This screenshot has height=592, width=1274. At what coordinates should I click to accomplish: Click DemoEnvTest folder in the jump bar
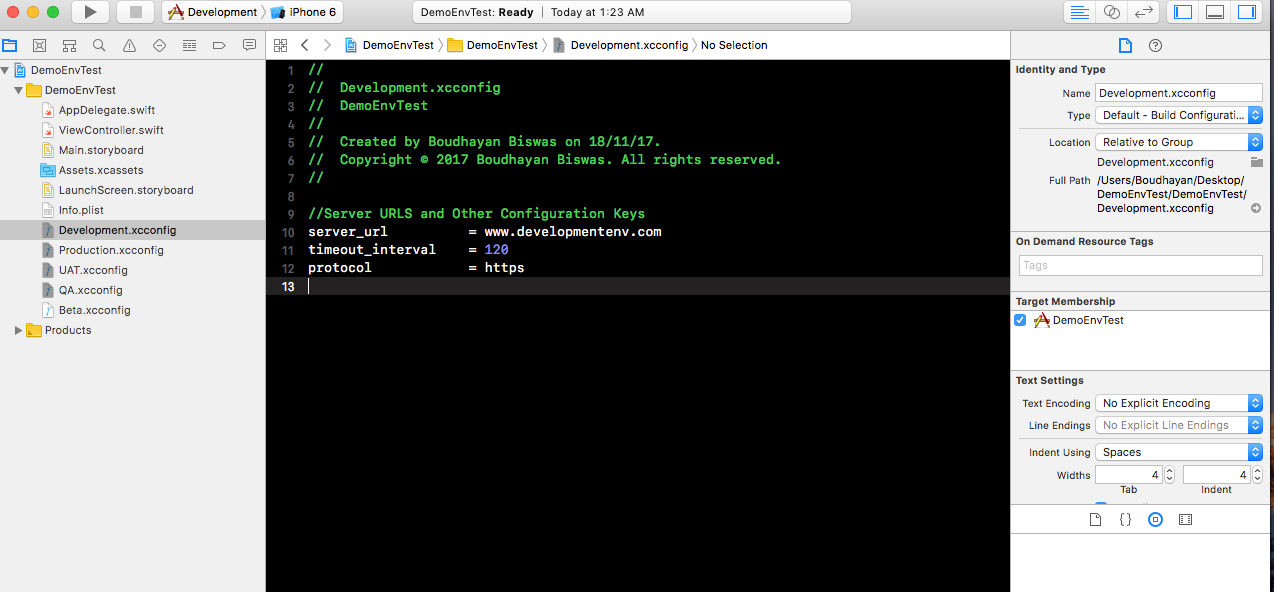pyautogui.click(x=493, y=45)
